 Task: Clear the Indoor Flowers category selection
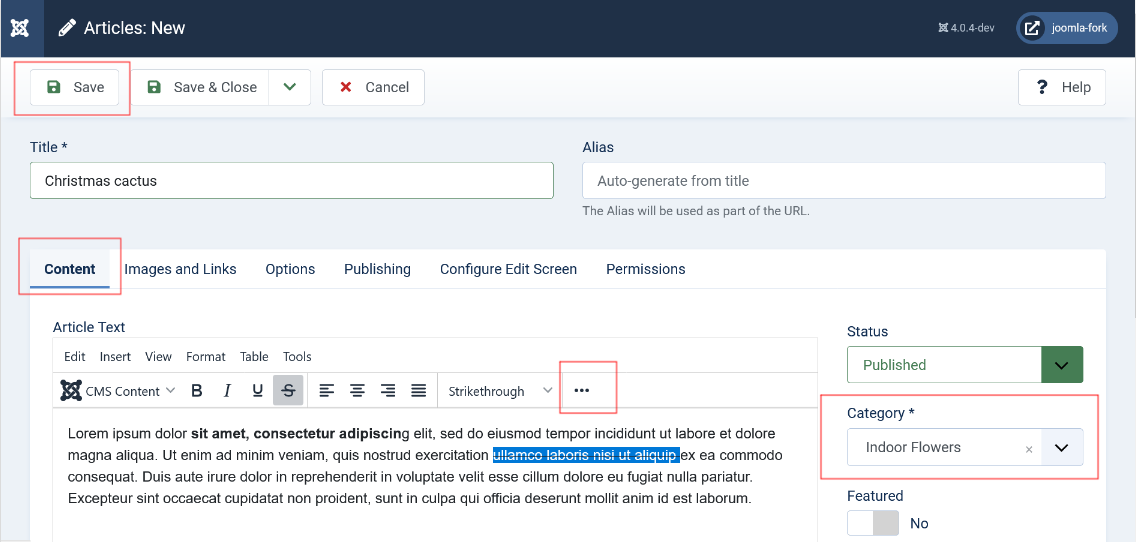click(x=1029, y=449)
